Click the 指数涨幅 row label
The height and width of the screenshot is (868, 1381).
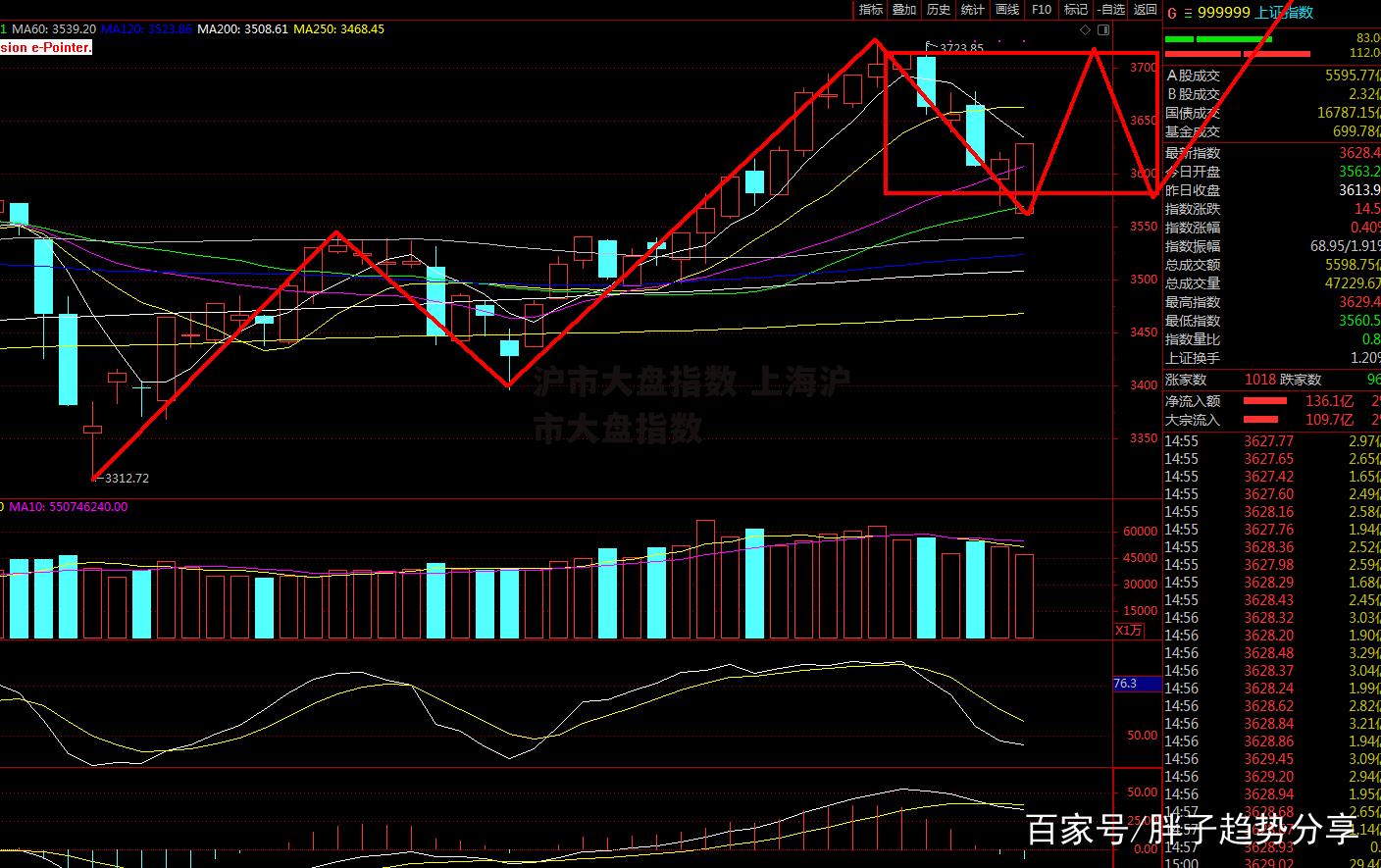(1193, 228)
